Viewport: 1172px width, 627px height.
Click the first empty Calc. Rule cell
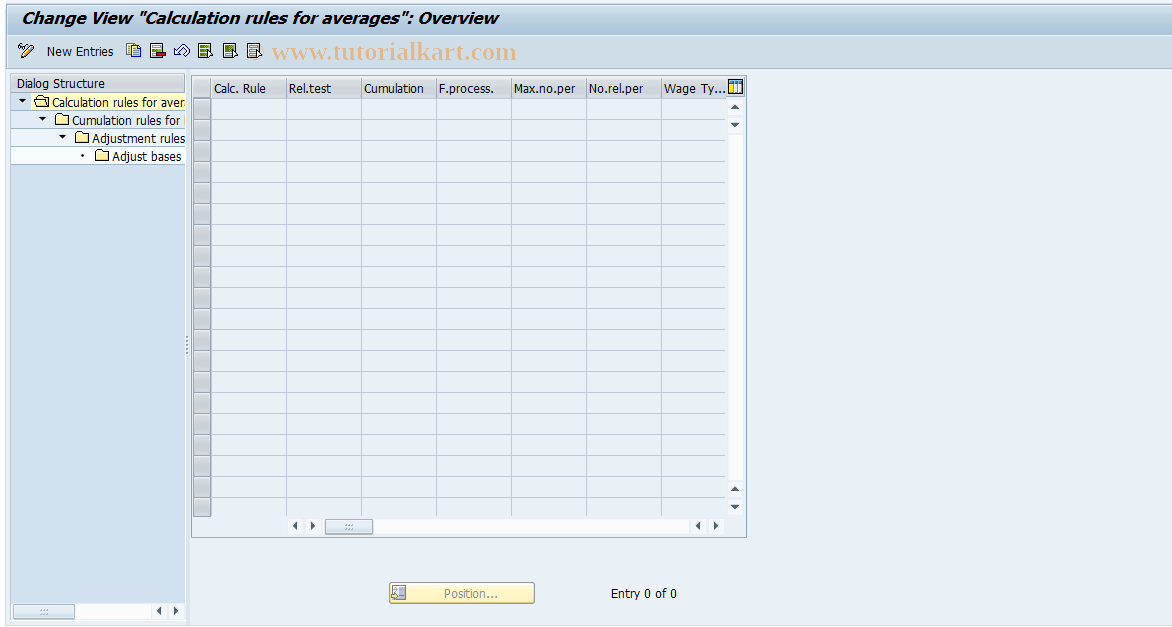[x=249, y=109]
